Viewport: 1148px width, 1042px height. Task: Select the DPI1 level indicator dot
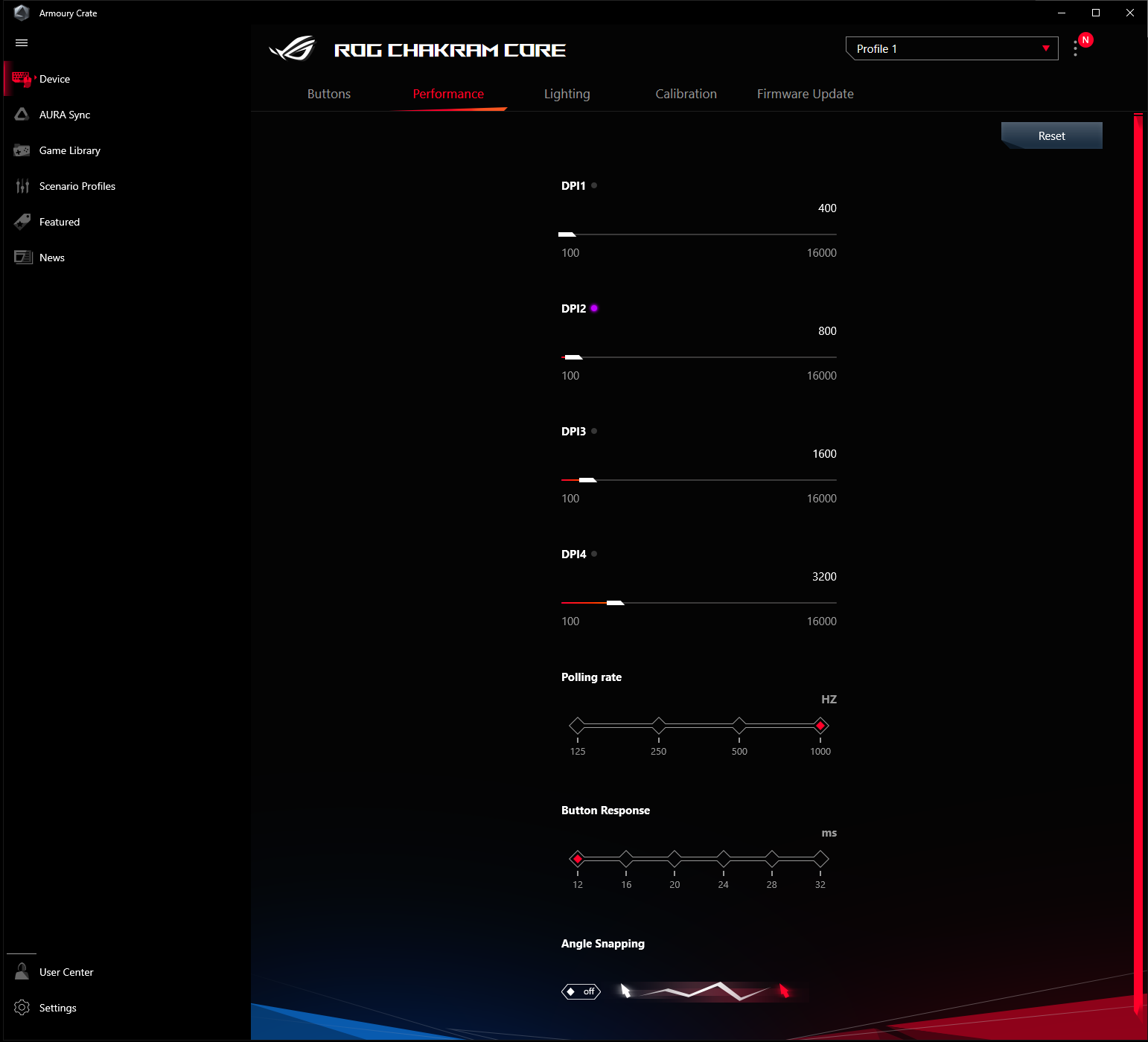click(594, 185)
